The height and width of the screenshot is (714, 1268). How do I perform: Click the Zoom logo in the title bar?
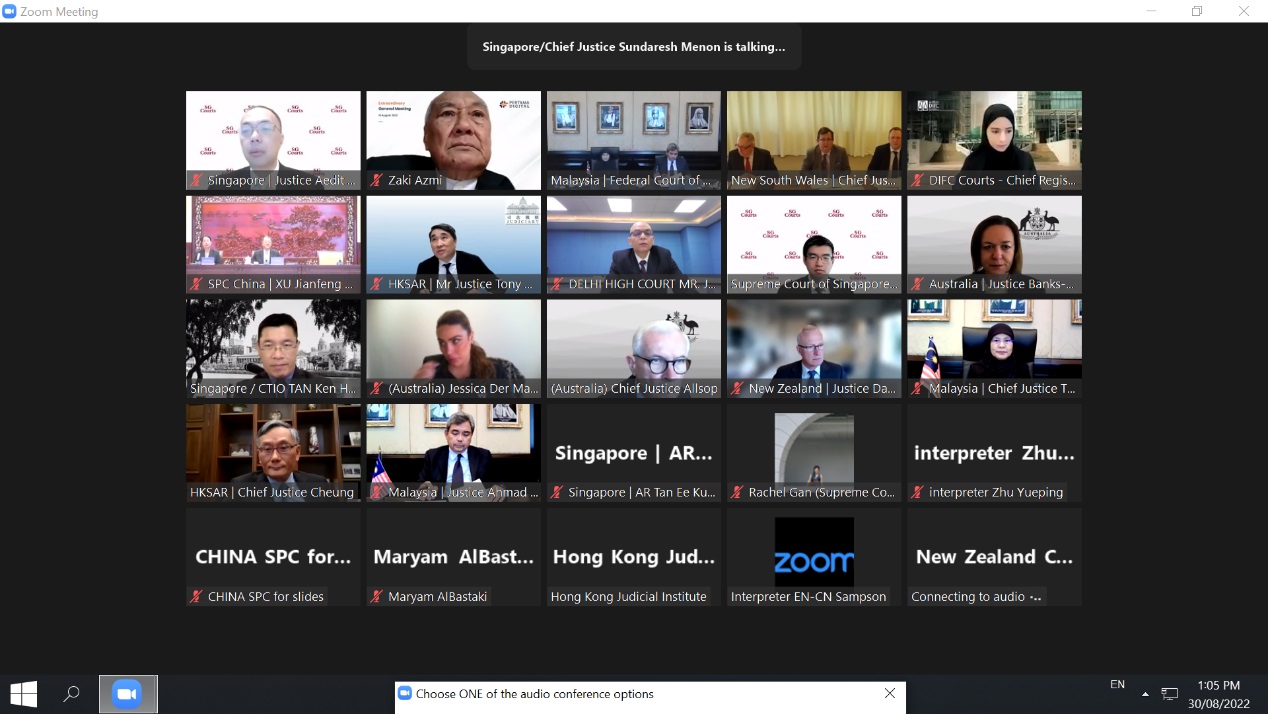tap(9, 12)
